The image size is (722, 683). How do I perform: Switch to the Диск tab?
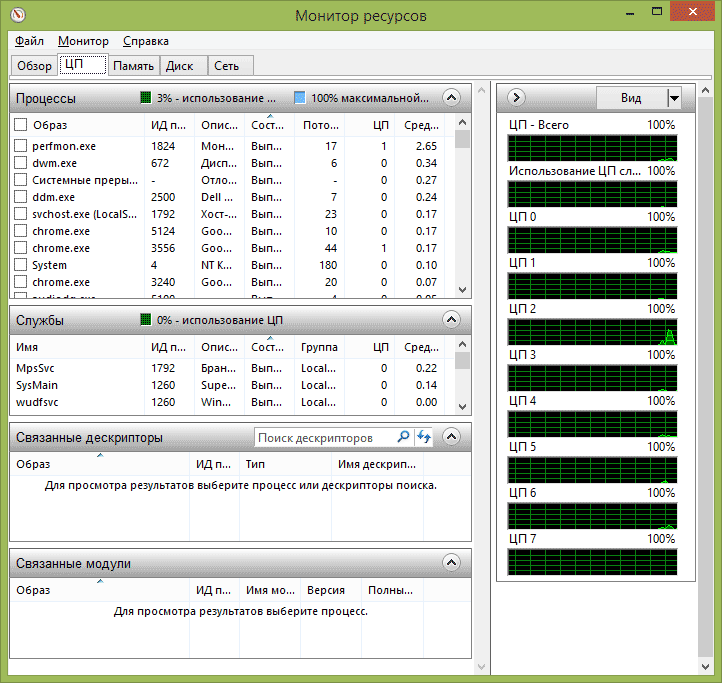(x=184, y=66)
